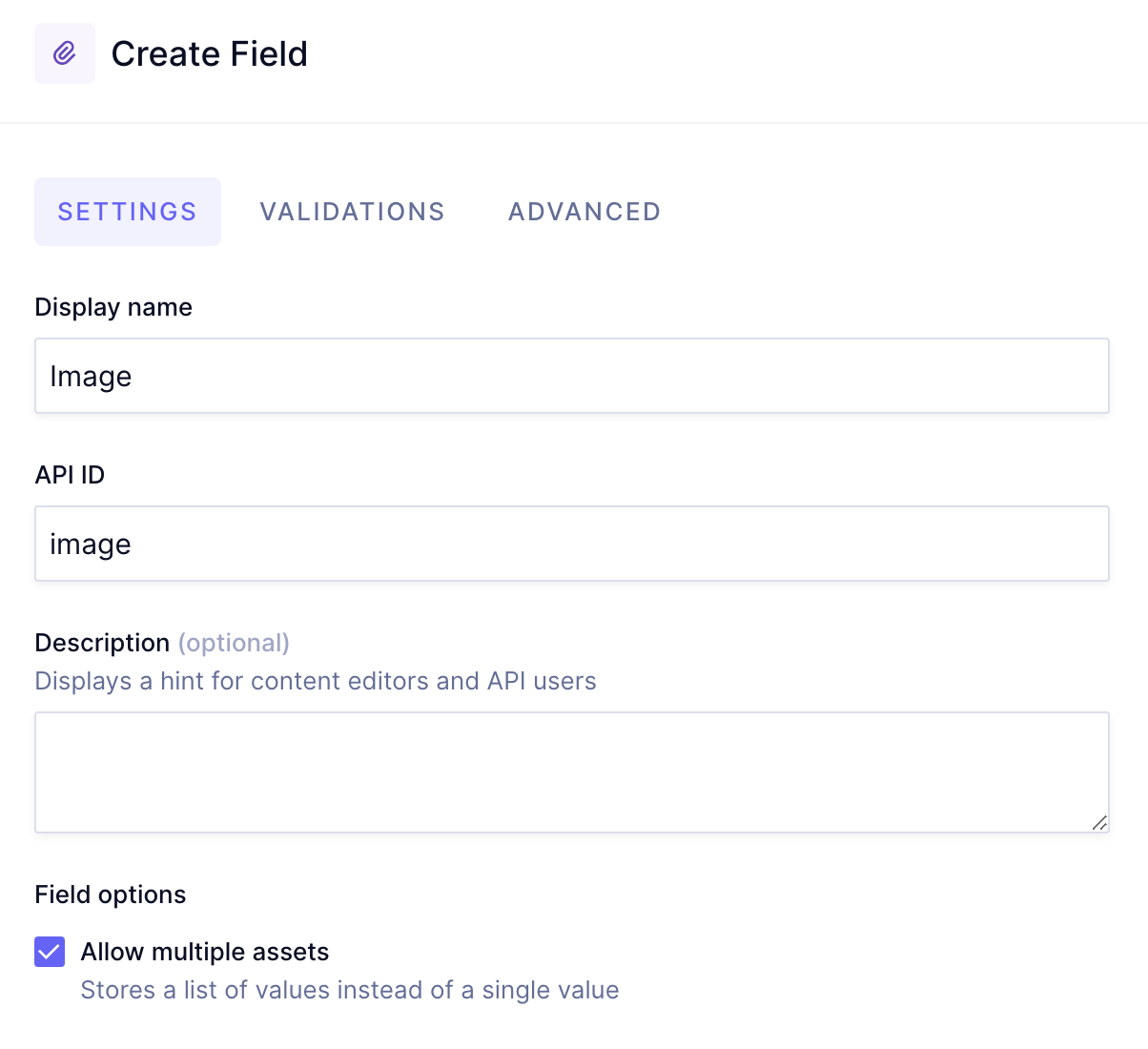Viewport: 1148px width, 1049px height.
Task: Click the 'Allow multiple assets' label text
Action: [205, 952]
